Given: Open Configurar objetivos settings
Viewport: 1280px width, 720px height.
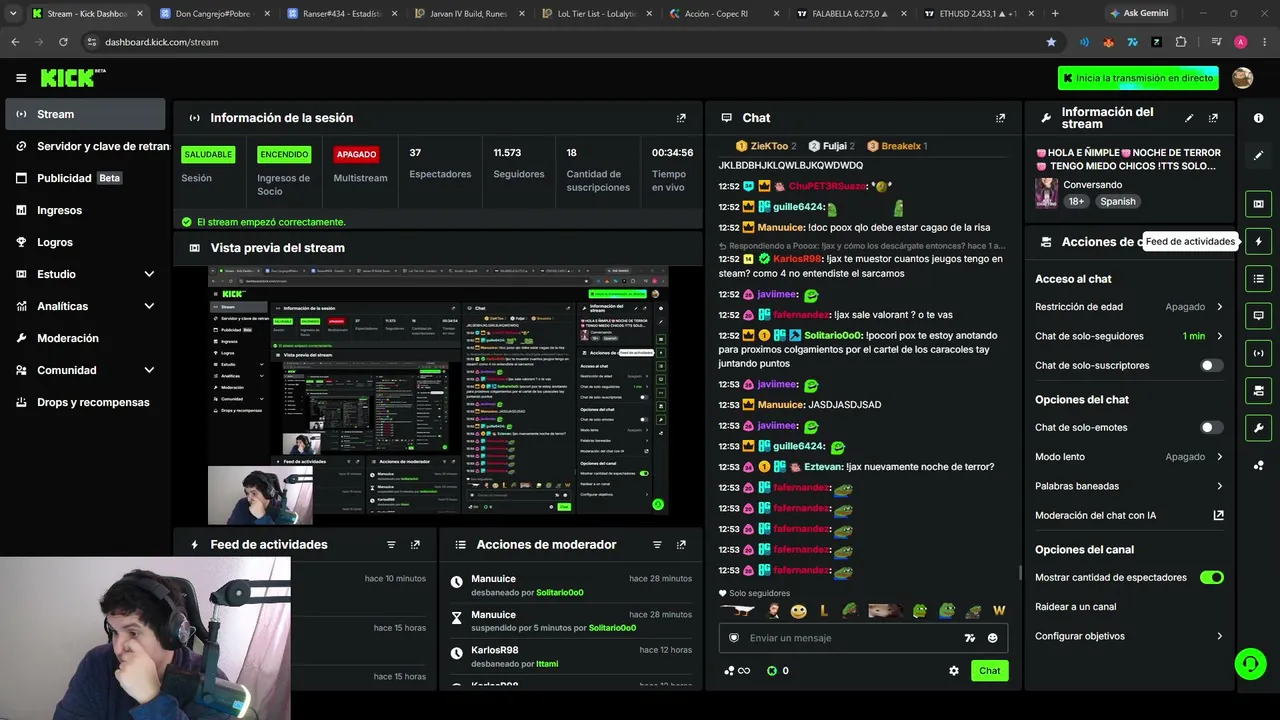Looking at the screenshot, I should [1129, 636].
